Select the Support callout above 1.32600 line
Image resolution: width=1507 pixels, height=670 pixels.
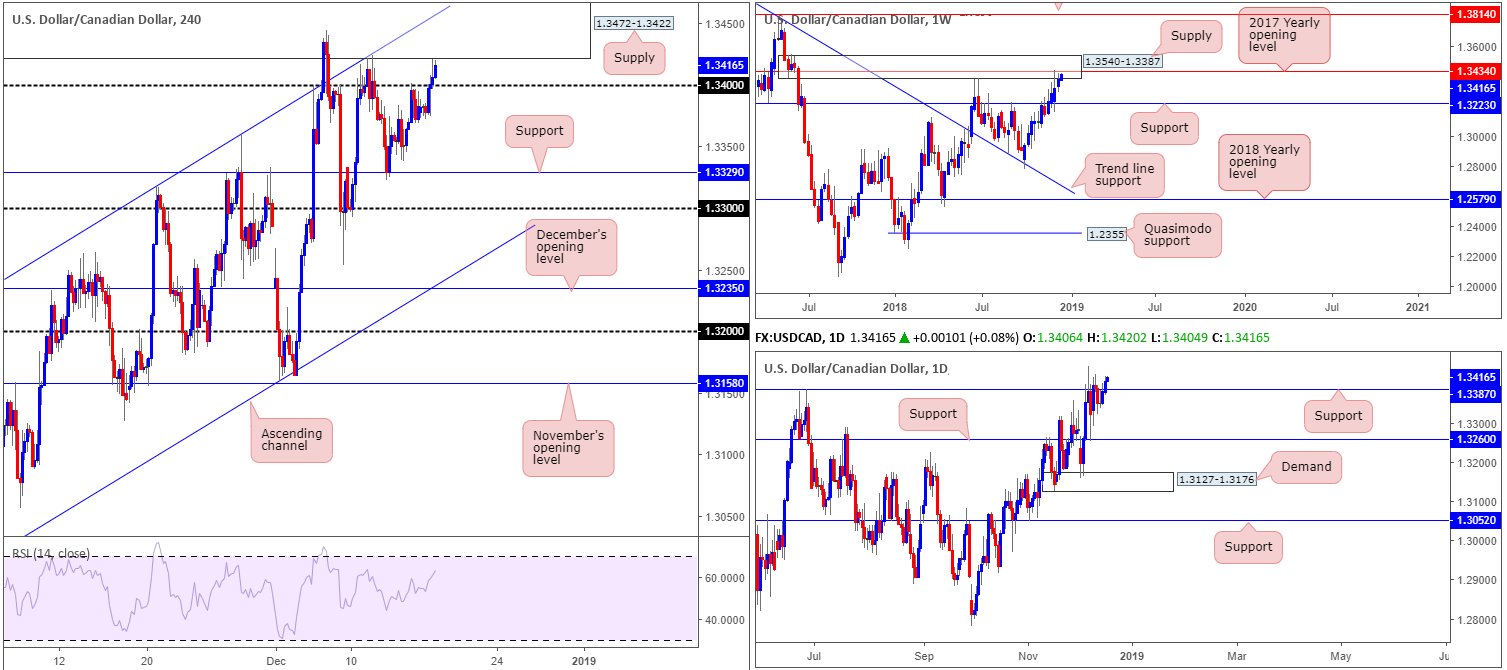tap(934, 414)
